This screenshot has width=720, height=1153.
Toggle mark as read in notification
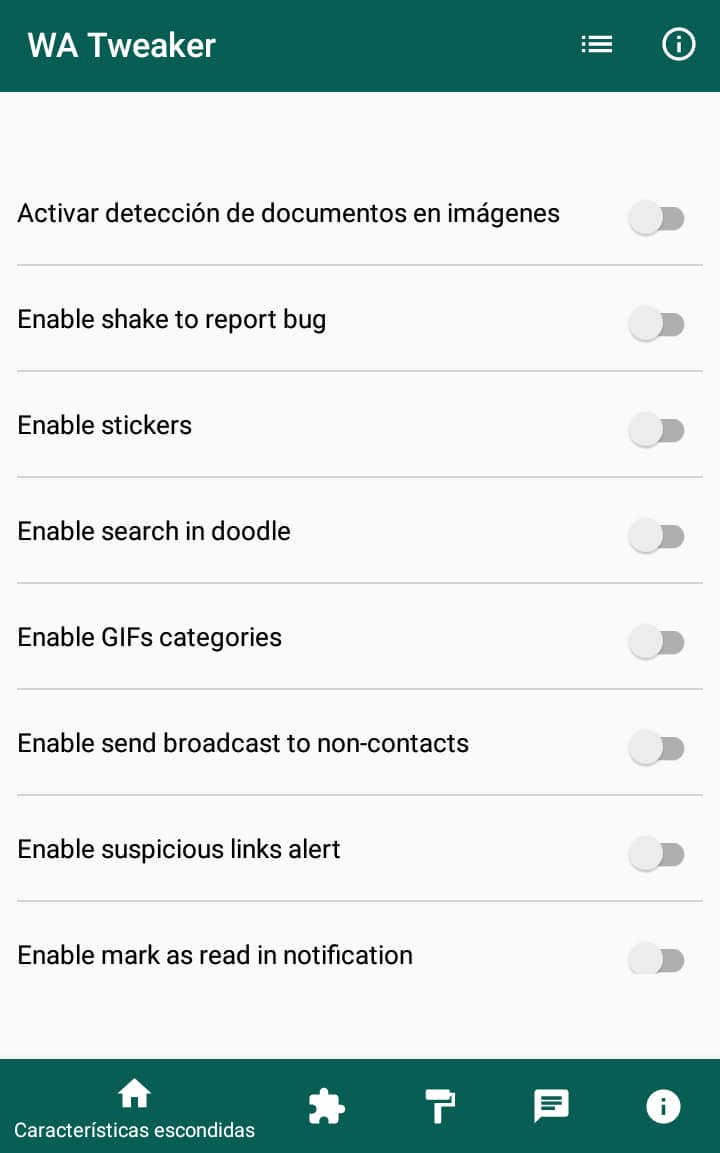click(x=656, y=959)
